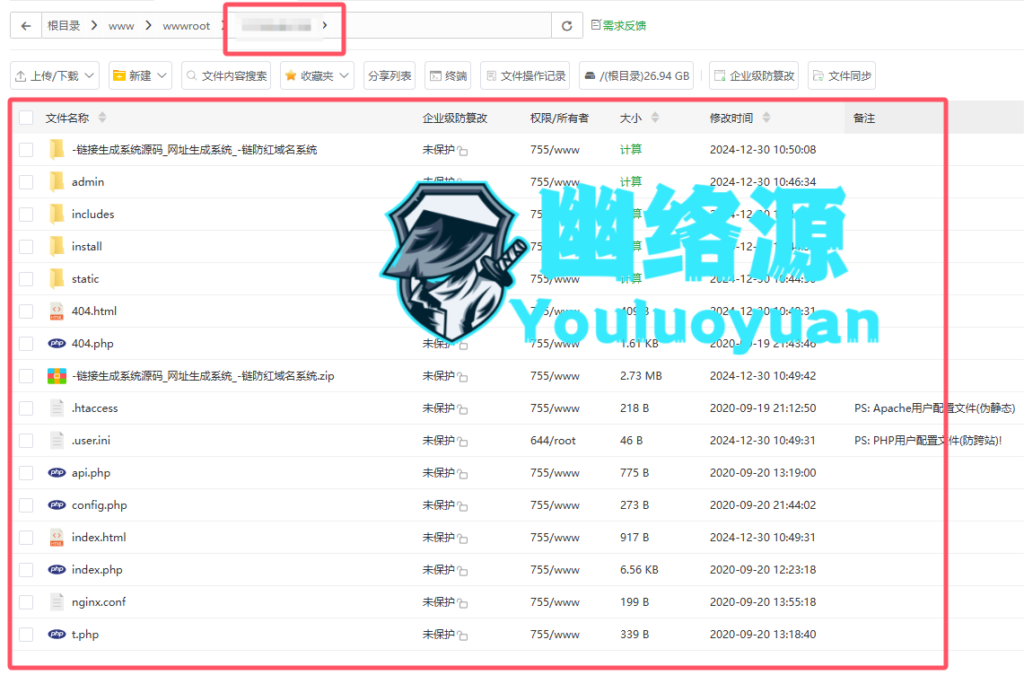Viewport: 1024px width, 675px height.
Task: Toggle the select-all checkbox in header
Action: (x=26, y=118)
